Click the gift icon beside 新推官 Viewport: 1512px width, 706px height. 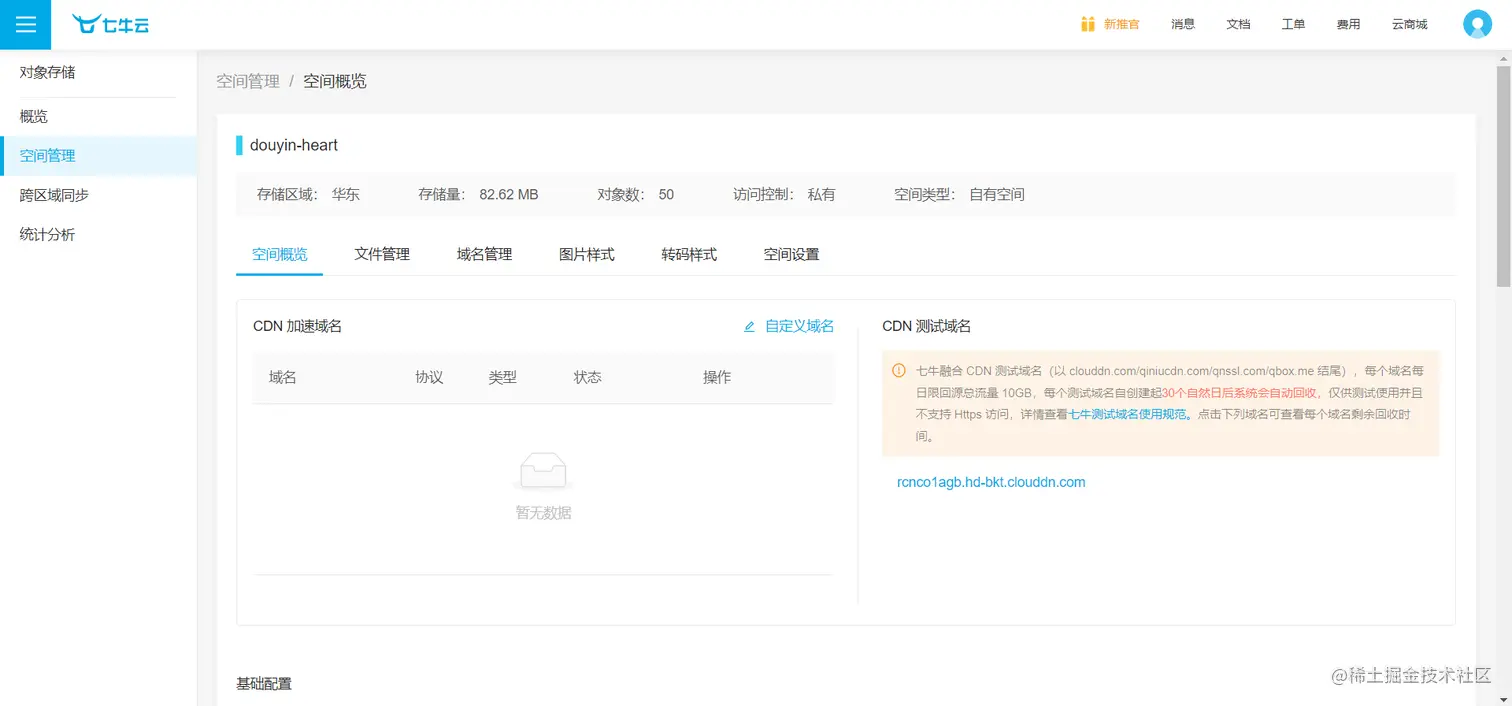(x=1088, y=24)
